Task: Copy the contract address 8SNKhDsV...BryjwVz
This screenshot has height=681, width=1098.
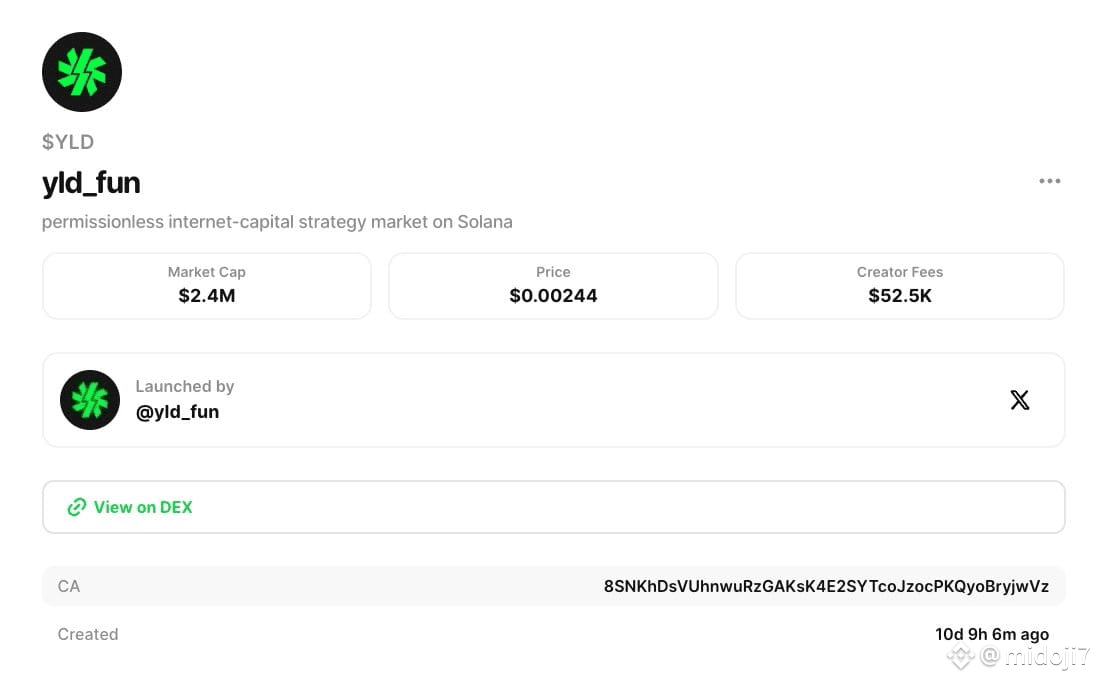Action: 826,587
